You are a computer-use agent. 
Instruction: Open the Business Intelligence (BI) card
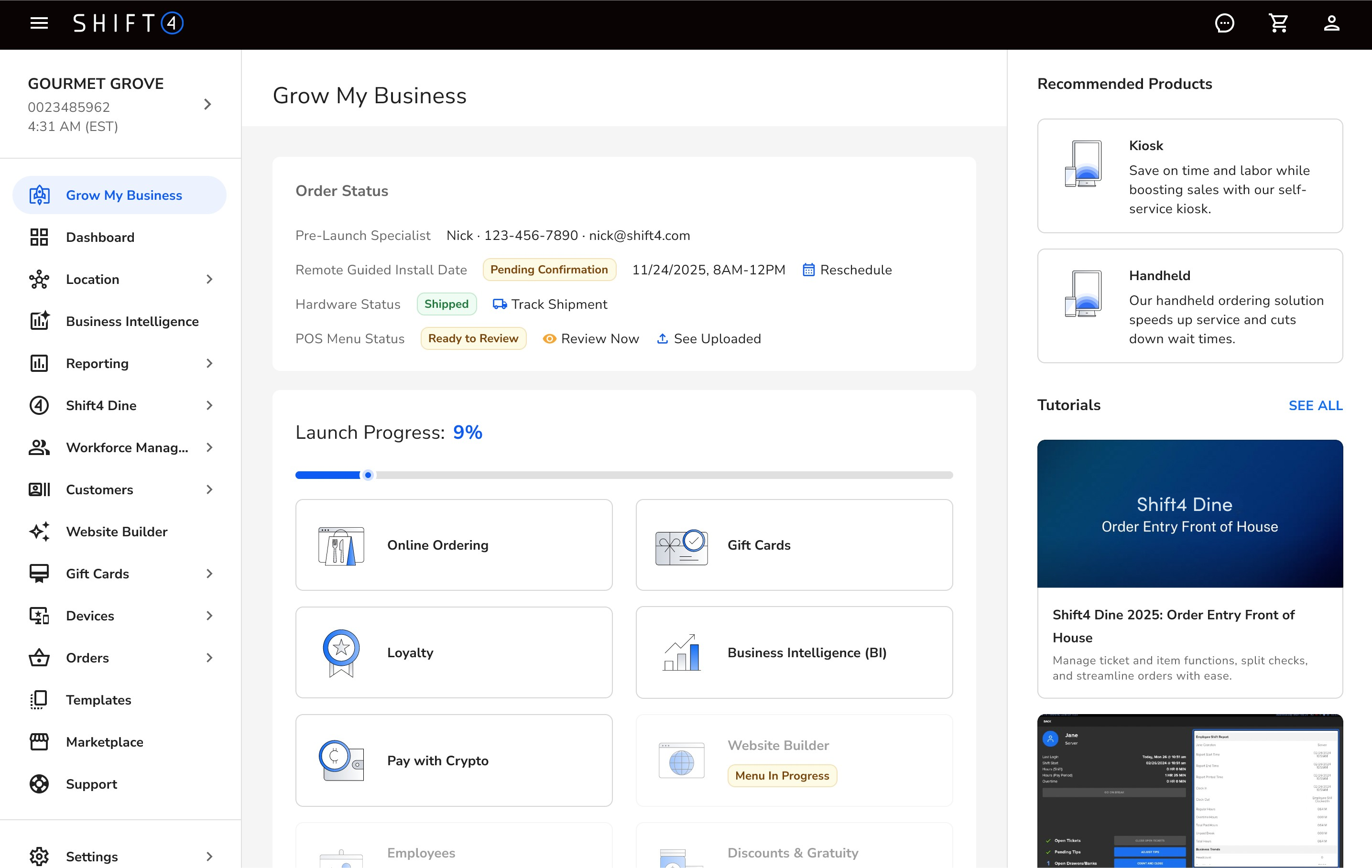click(x=794, y=652)
